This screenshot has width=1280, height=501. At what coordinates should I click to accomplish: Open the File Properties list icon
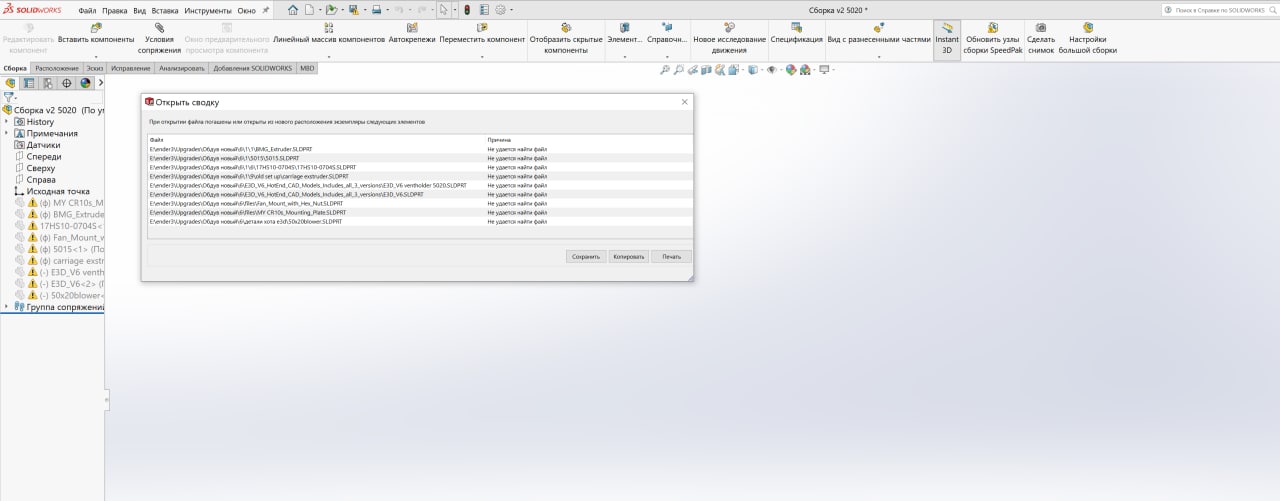coord(484,9)
